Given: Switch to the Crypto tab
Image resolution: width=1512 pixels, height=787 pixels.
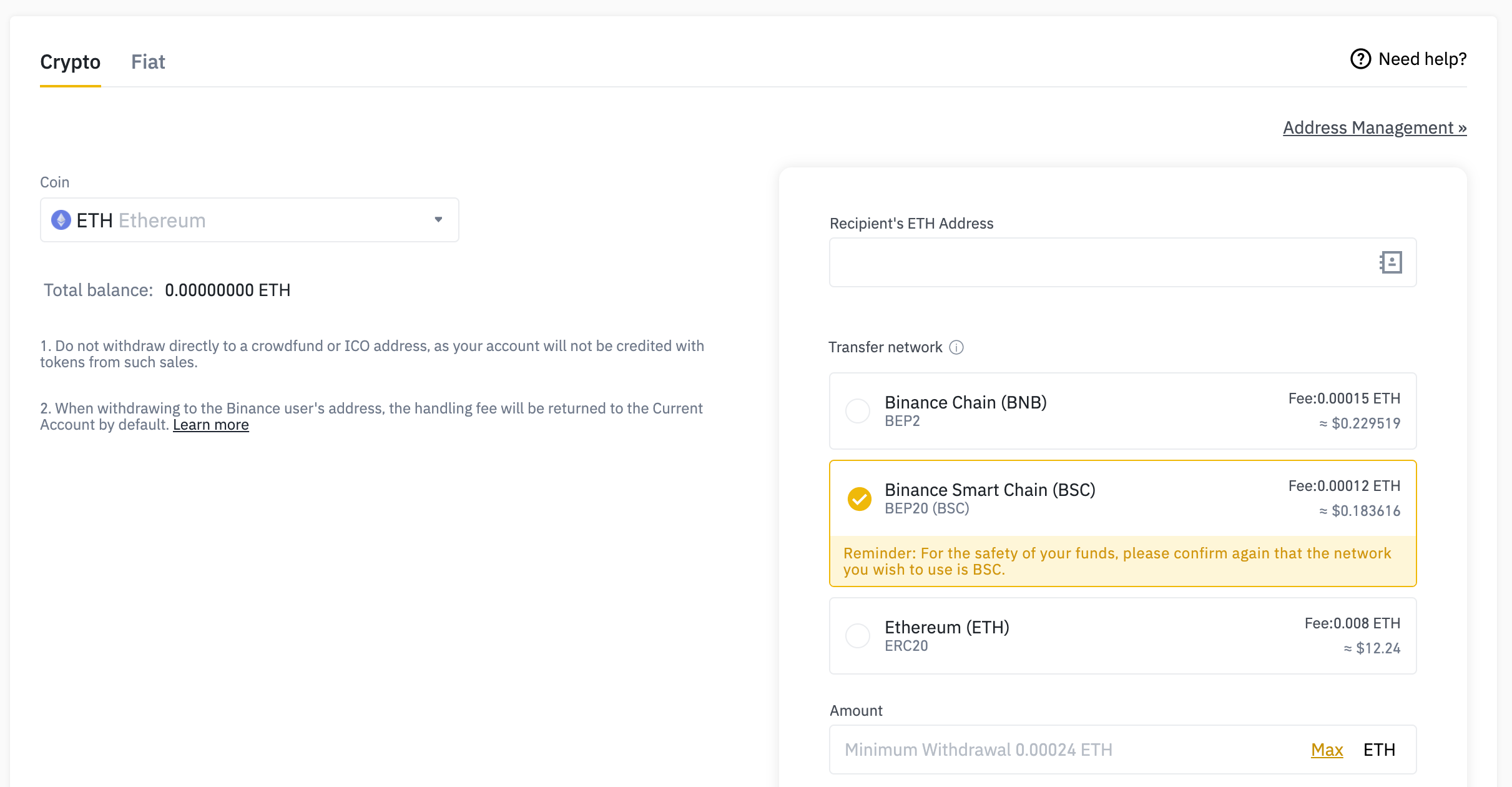Looking at the screenshot, I should tap(71, 62).
